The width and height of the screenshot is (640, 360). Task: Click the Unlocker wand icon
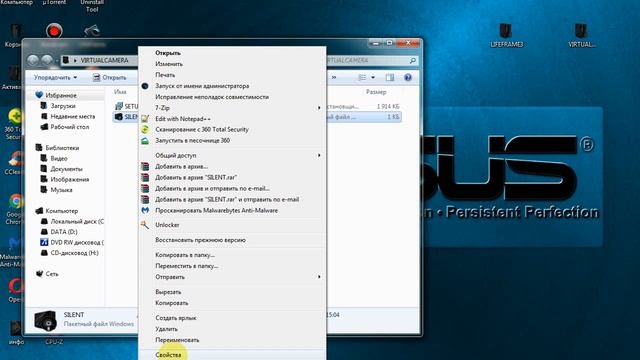click(145, 225)
